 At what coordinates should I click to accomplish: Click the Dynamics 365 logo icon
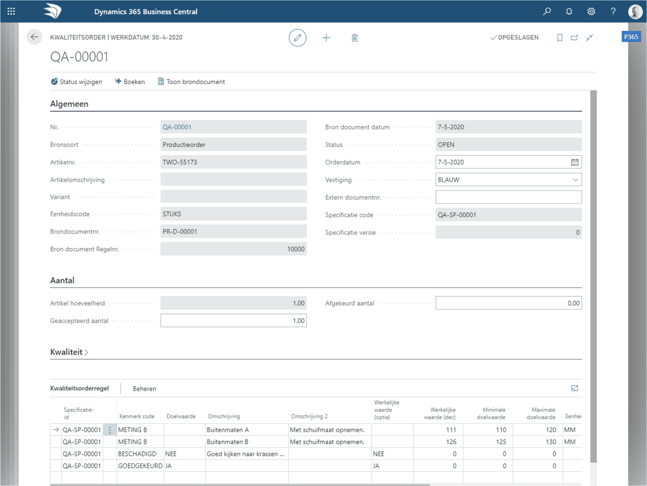point(53,11)
